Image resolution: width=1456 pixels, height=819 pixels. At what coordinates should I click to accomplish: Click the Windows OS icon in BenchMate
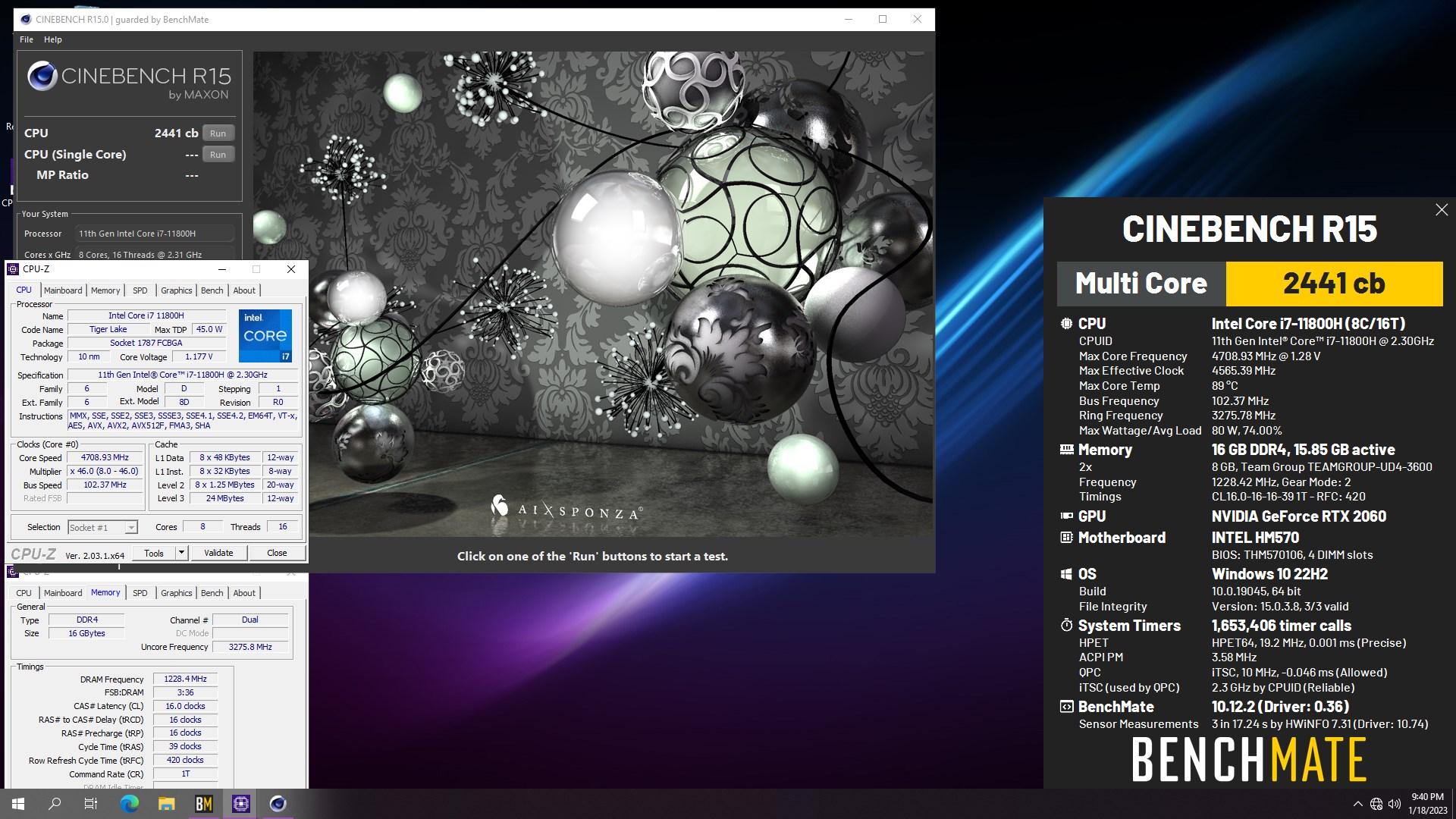(1066, 574)
